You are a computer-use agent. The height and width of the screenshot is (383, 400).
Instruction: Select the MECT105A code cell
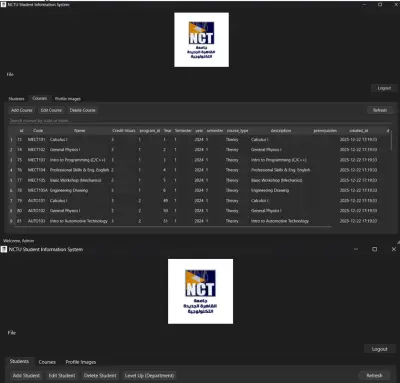[38, 190]
